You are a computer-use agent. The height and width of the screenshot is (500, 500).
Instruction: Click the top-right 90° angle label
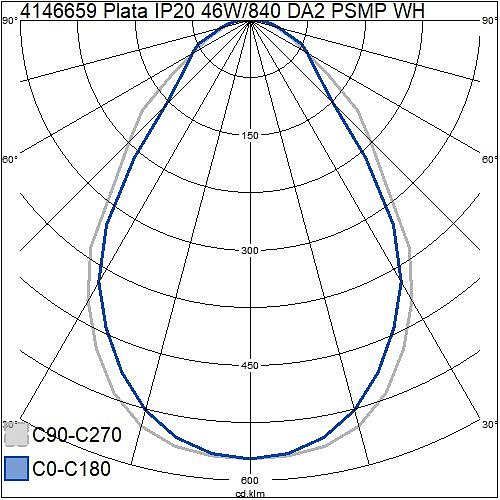pyautogui.click(x=490, y=21)
